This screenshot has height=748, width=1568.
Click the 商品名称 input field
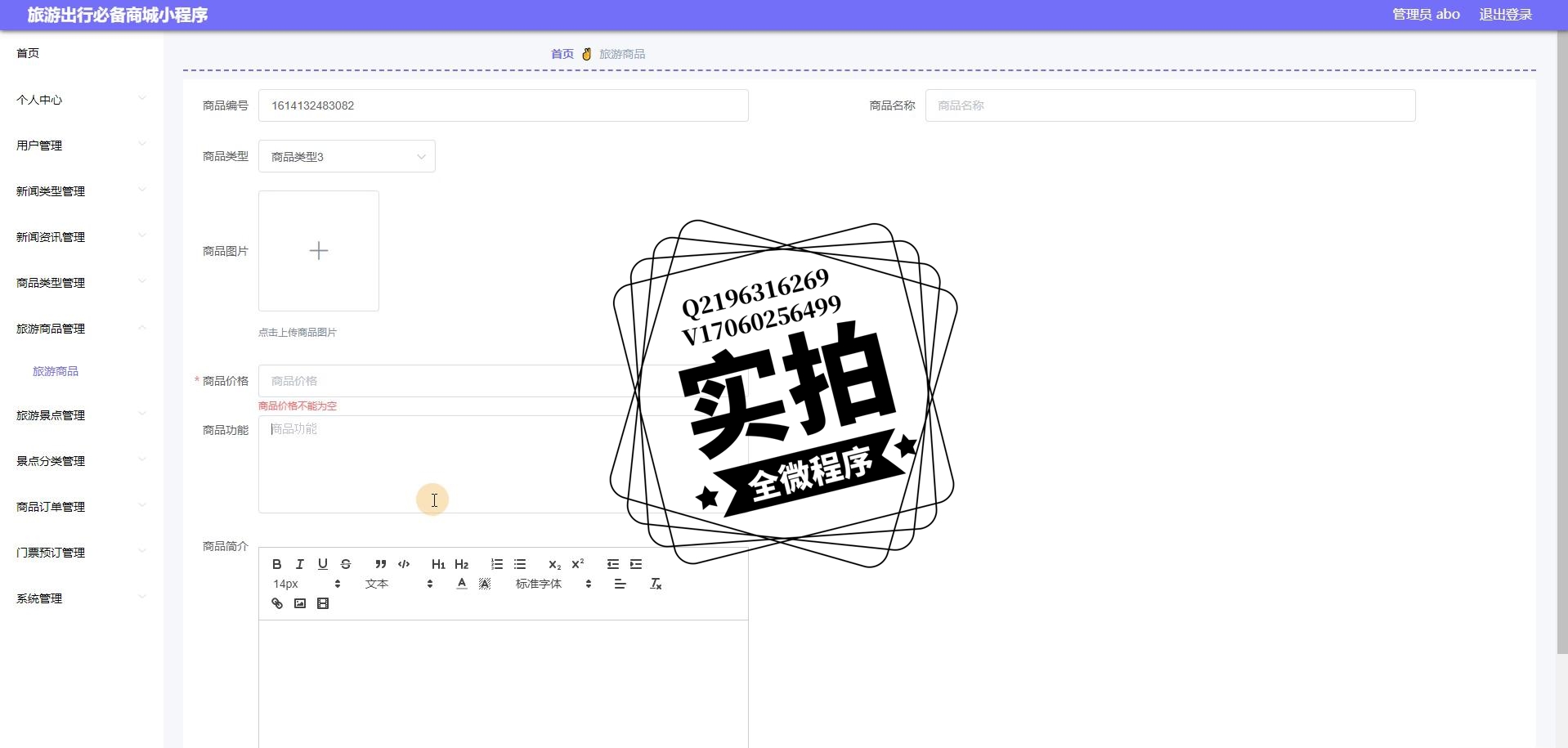tap(1170, 105)
